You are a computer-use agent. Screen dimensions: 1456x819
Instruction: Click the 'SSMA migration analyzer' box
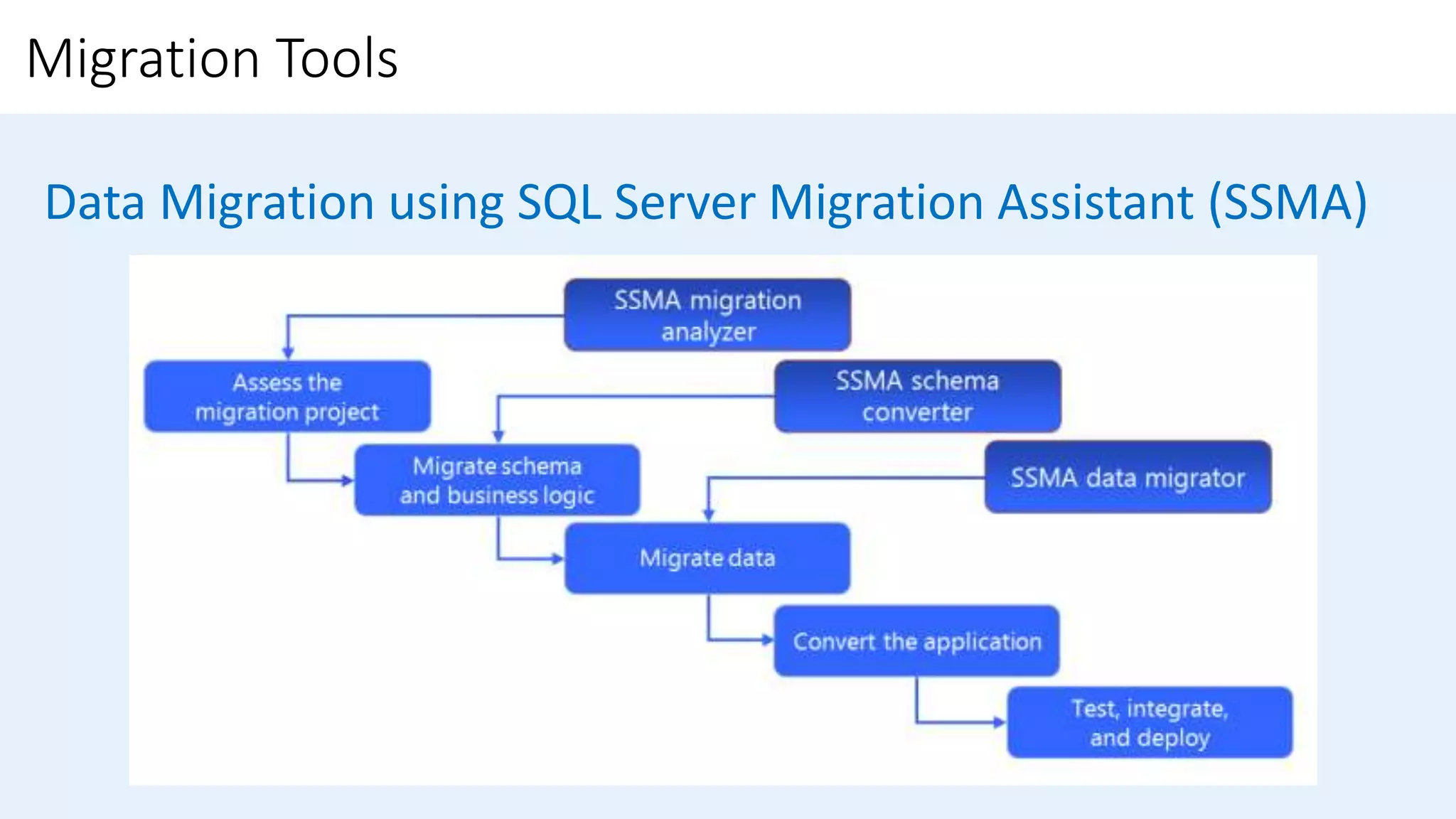[x=707, y=315]
